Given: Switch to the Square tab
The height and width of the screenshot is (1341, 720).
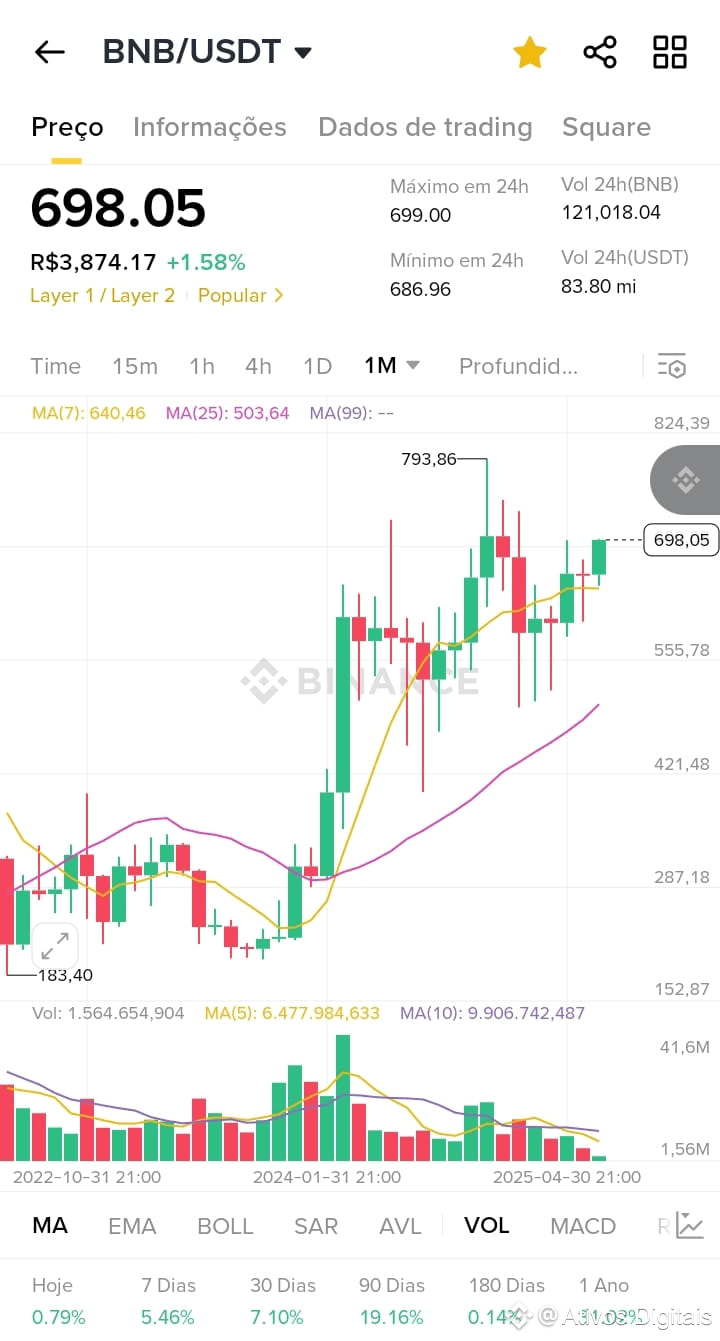Looking at the screenshot, I should point(607,127).
